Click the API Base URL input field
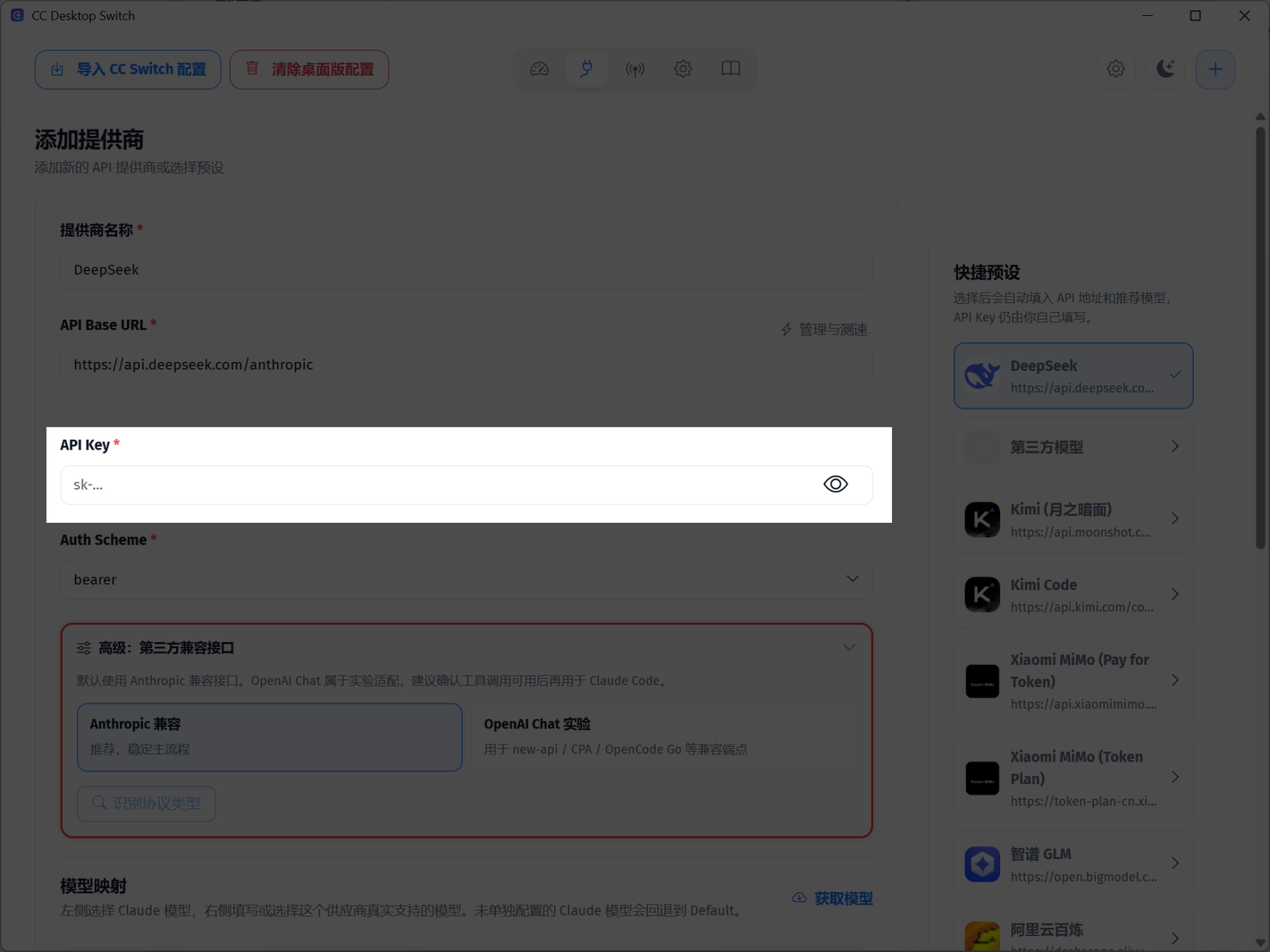1270x952 pixels. click(x=466, y=365)
